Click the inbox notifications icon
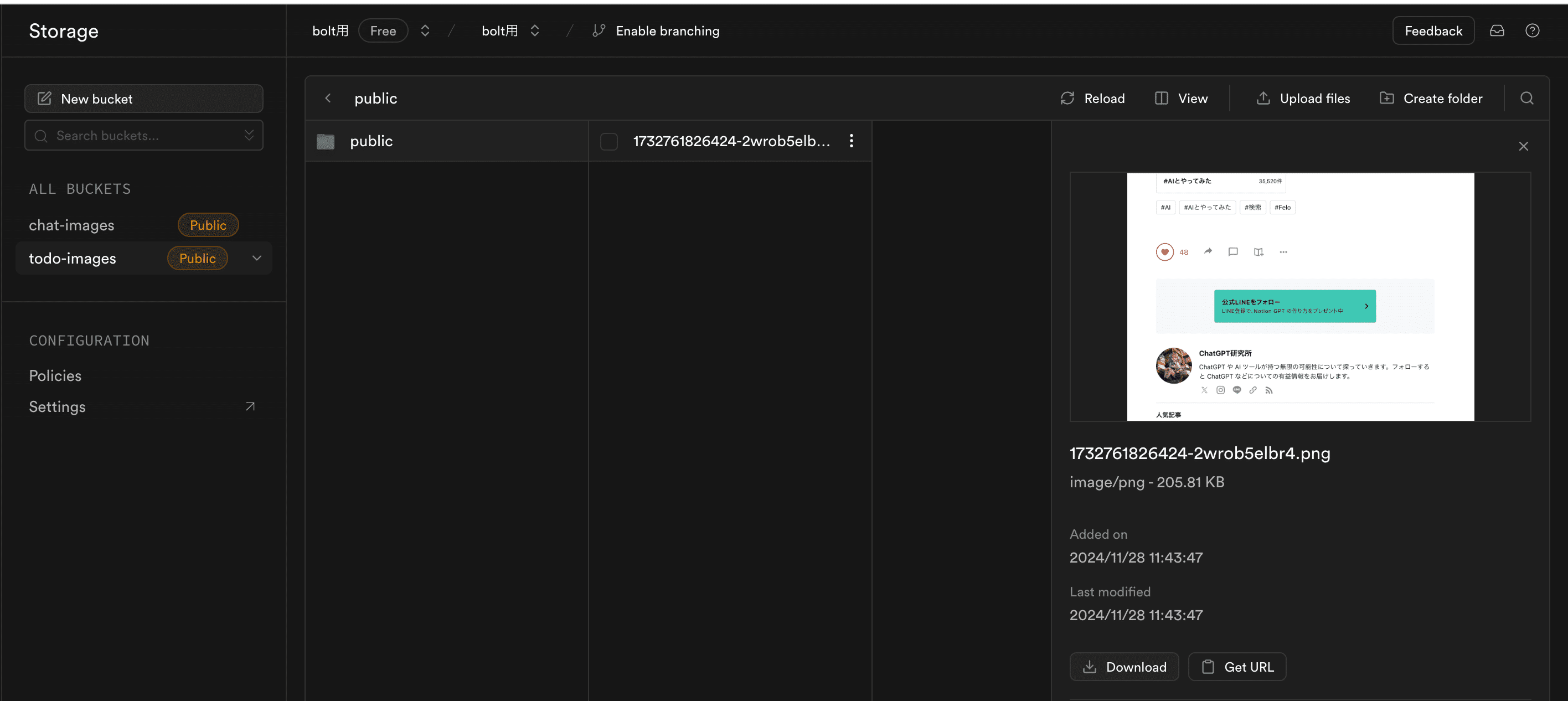The height and width of the screenshot is (701, 1568). click(x=1496, y=30)
